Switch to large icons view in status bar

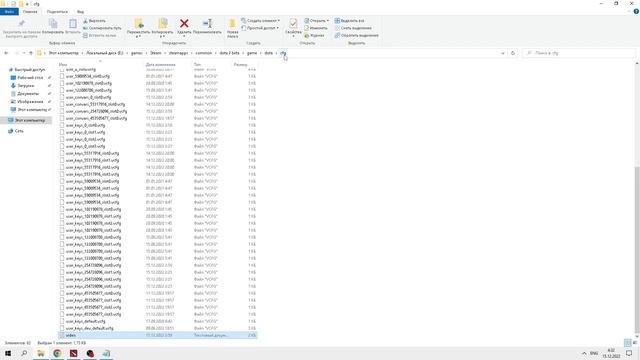pos(635,343)
